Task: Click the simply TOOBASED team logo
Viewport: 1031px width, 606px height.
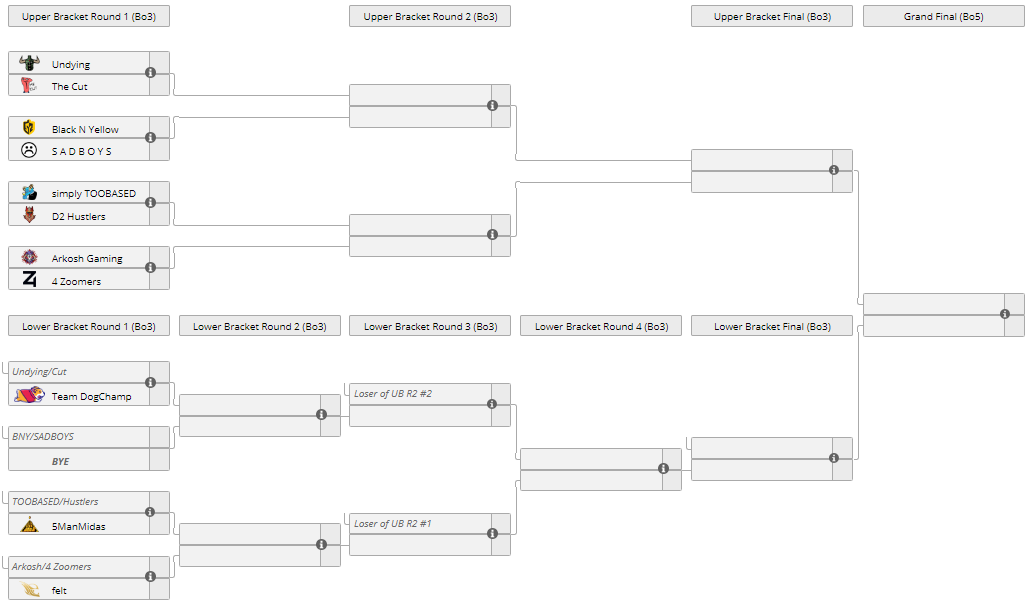Action: pyautogui.click(x=29, y=193)
